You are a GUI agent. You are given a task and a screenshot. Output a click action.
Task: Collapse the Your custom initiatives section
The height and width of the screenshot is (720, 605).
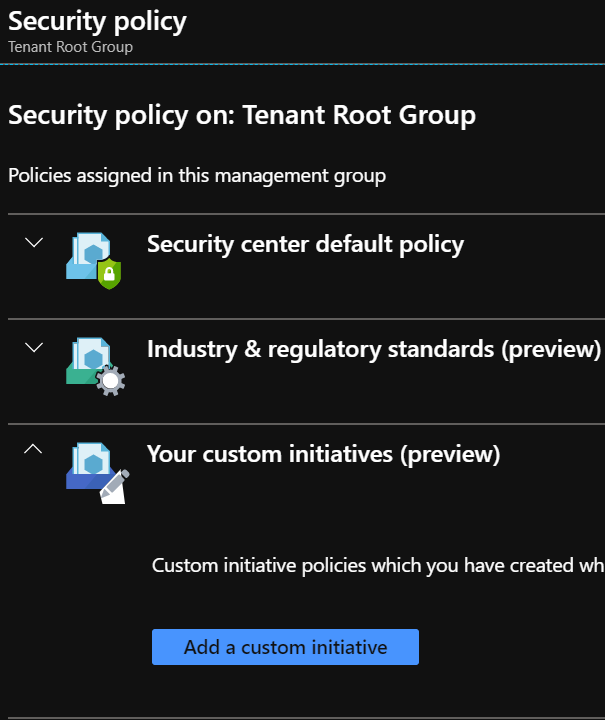pos(34,451)
